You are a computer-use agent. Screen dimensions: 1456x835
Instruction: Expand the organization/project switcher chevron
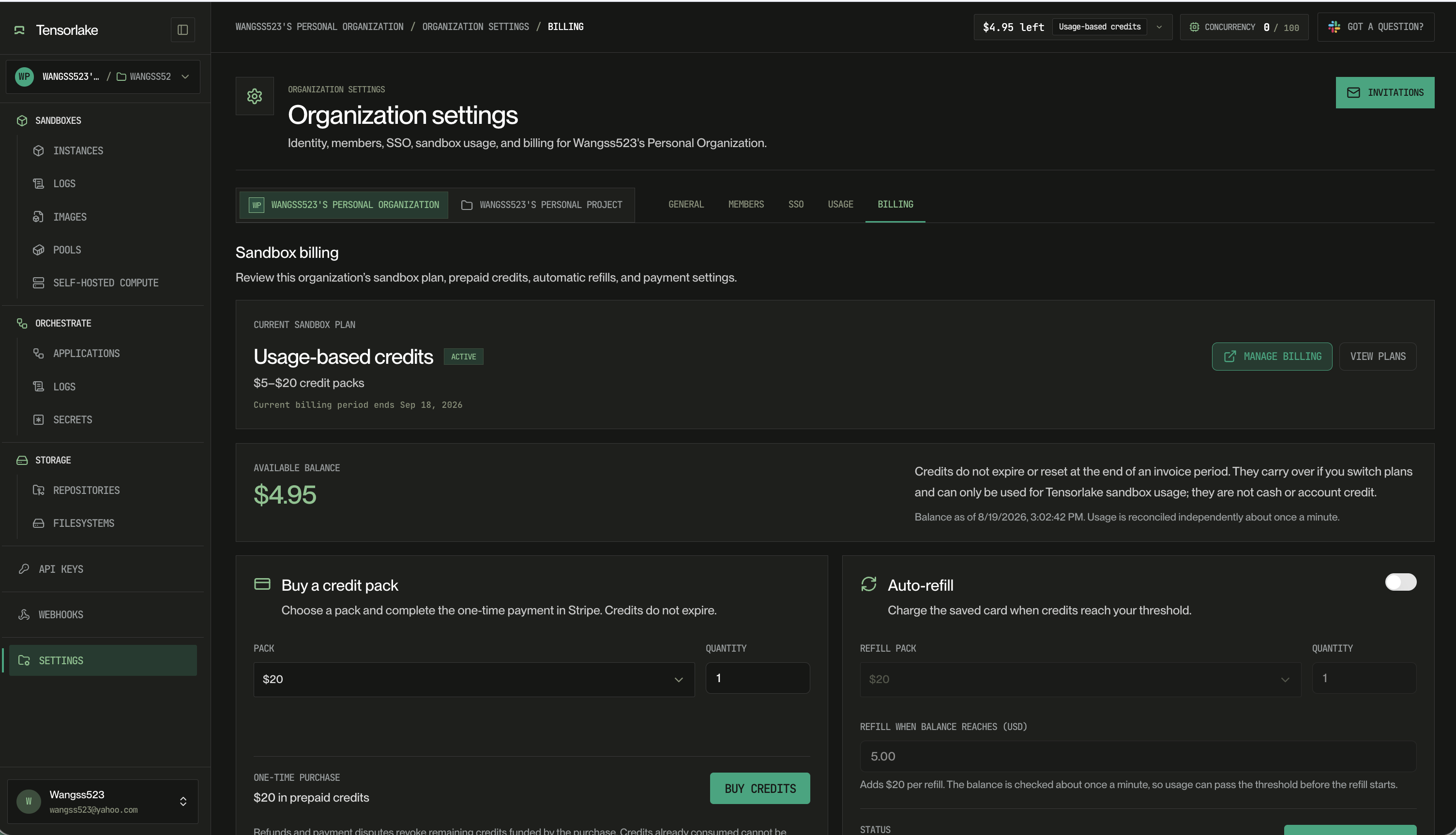[x=185, y=77]
